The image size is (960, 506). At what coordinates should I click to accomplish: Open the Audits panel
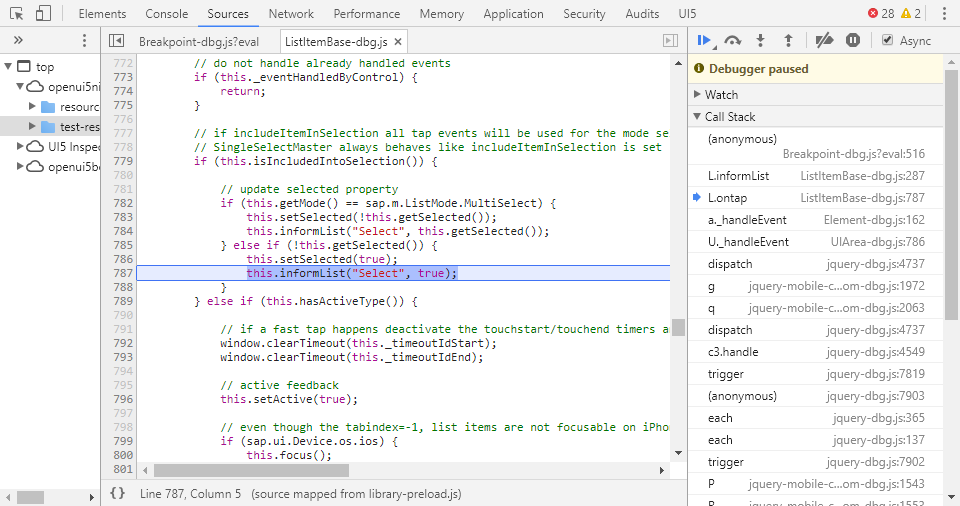coord(642,13)
